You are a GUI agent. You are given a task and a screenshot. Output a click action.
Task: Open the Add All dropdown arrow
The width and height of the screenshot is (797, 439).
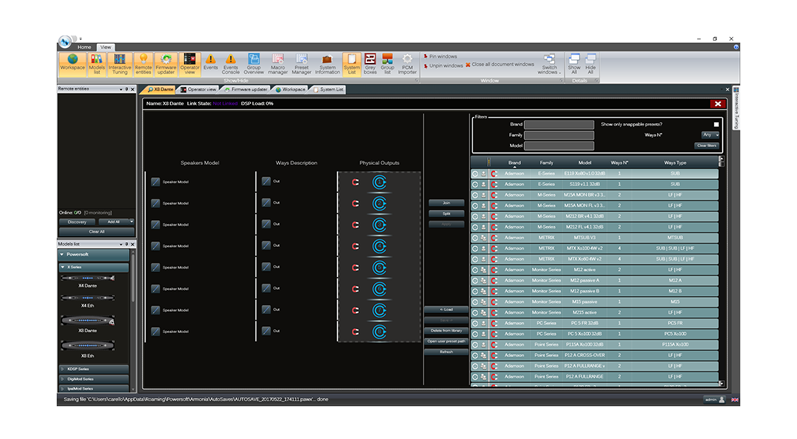coord(132,222)
